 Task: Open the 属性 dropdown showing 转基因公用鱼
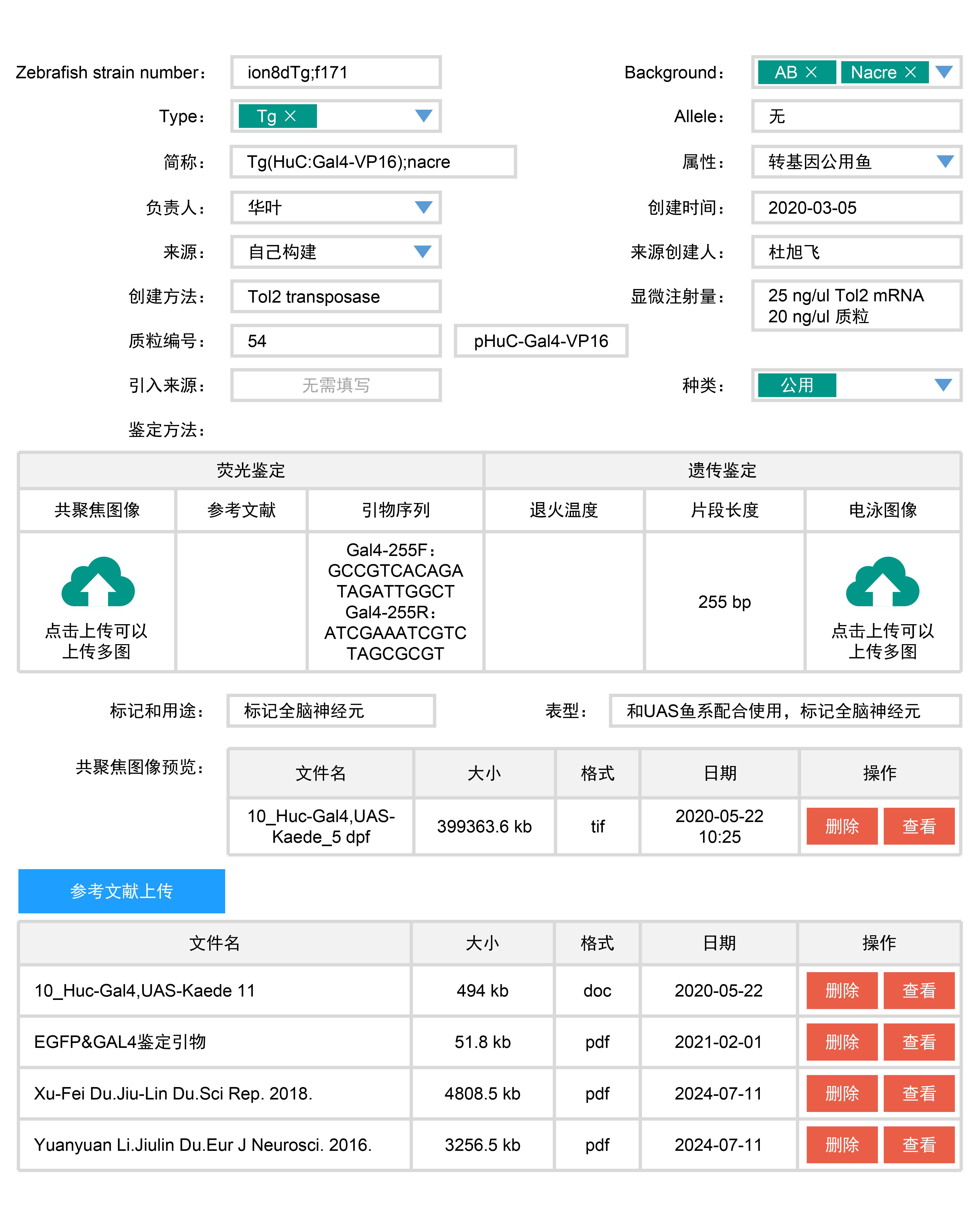point(944,161)
